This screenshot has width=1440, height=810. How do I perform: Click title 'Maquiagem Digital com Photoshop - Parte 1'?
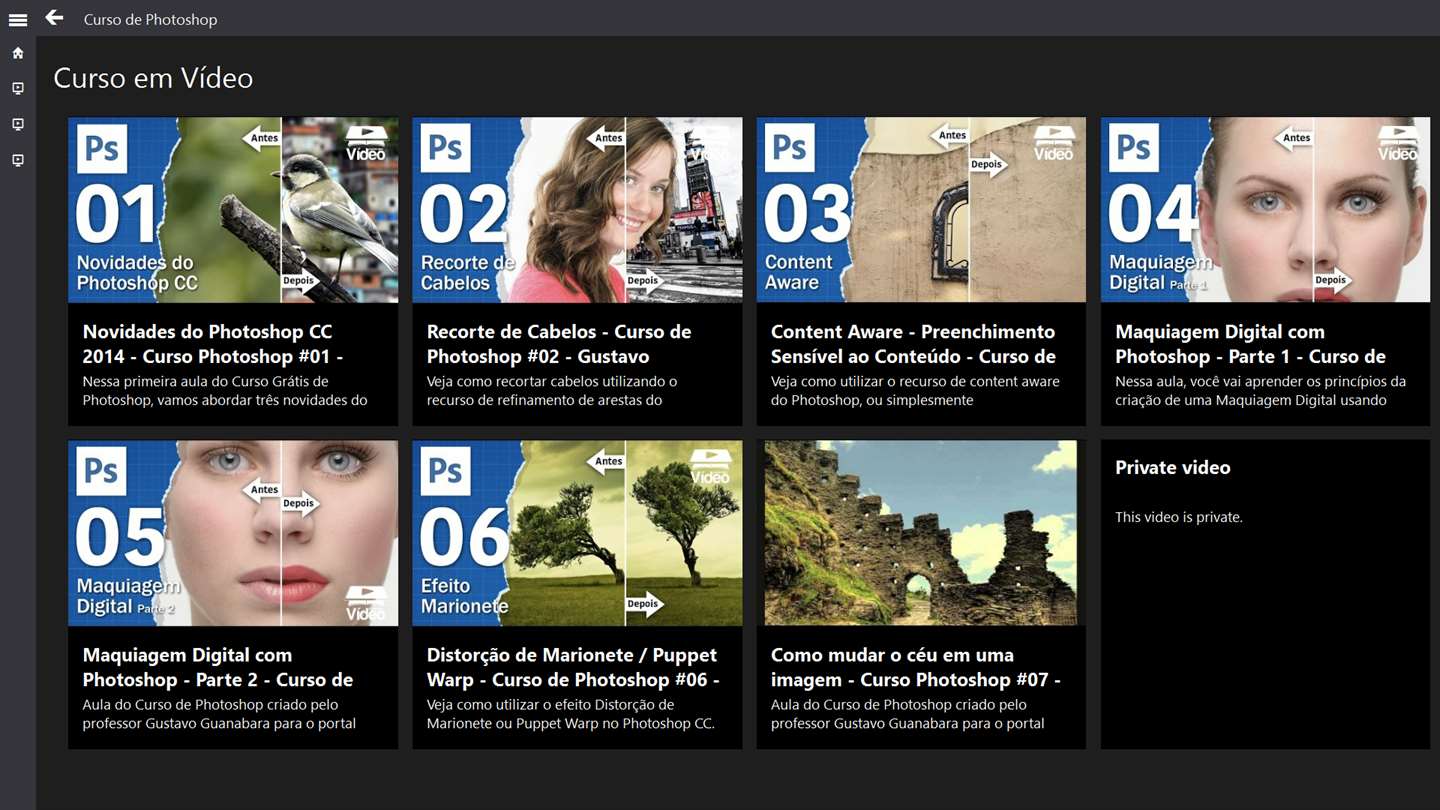(x=1250, y=344)
